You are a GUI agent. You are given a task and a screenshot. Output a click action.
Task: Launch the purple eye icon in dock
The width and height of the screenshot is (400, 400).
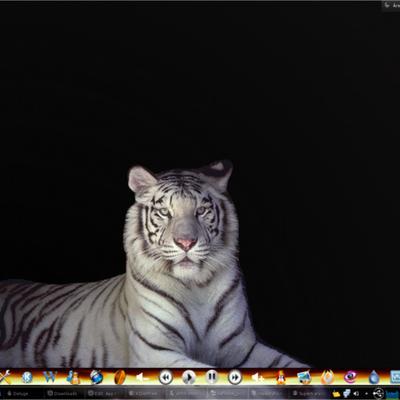[x=350, y=377]
